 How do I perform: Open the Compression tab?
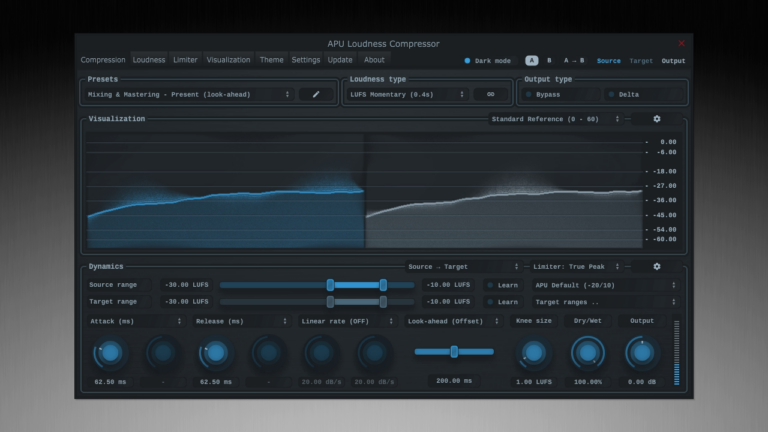click(x=103, y=60)
